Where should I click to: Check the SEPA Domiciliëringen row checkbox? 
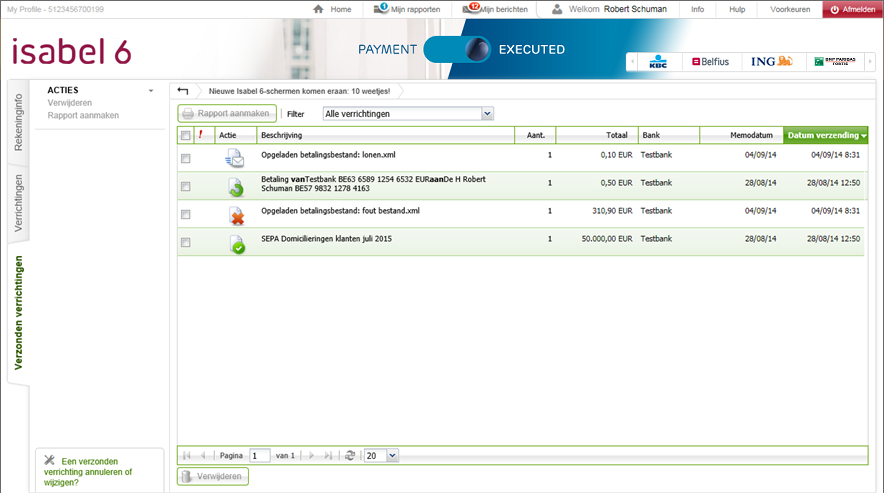185,242
